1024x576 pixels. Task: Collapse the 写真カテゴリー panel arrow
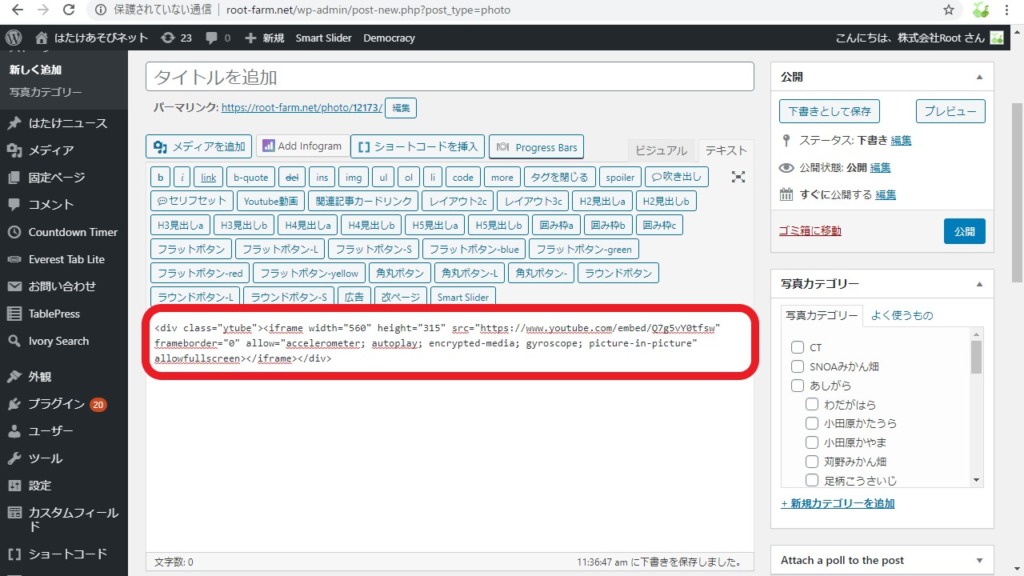(977, 284)
